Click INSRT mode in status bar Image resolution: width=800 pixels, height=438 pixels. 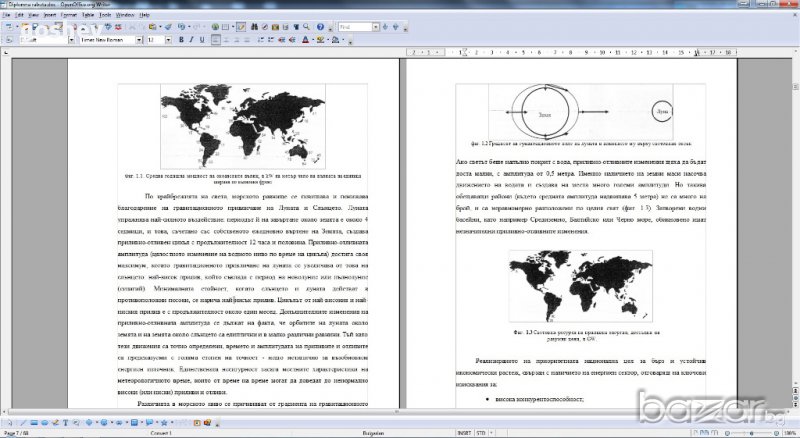coord(464,433)
